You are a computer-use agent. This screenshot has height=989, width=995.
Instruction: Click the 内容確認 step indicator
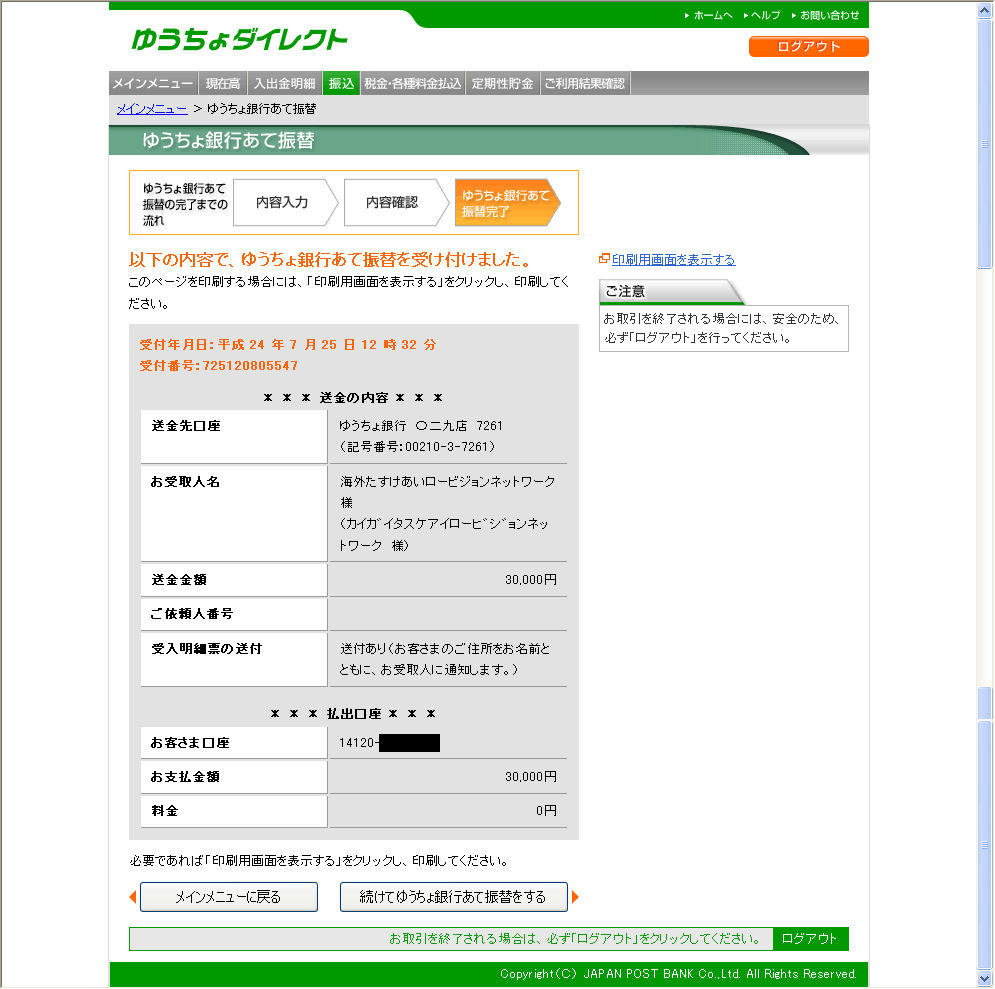tap(395, 202)
